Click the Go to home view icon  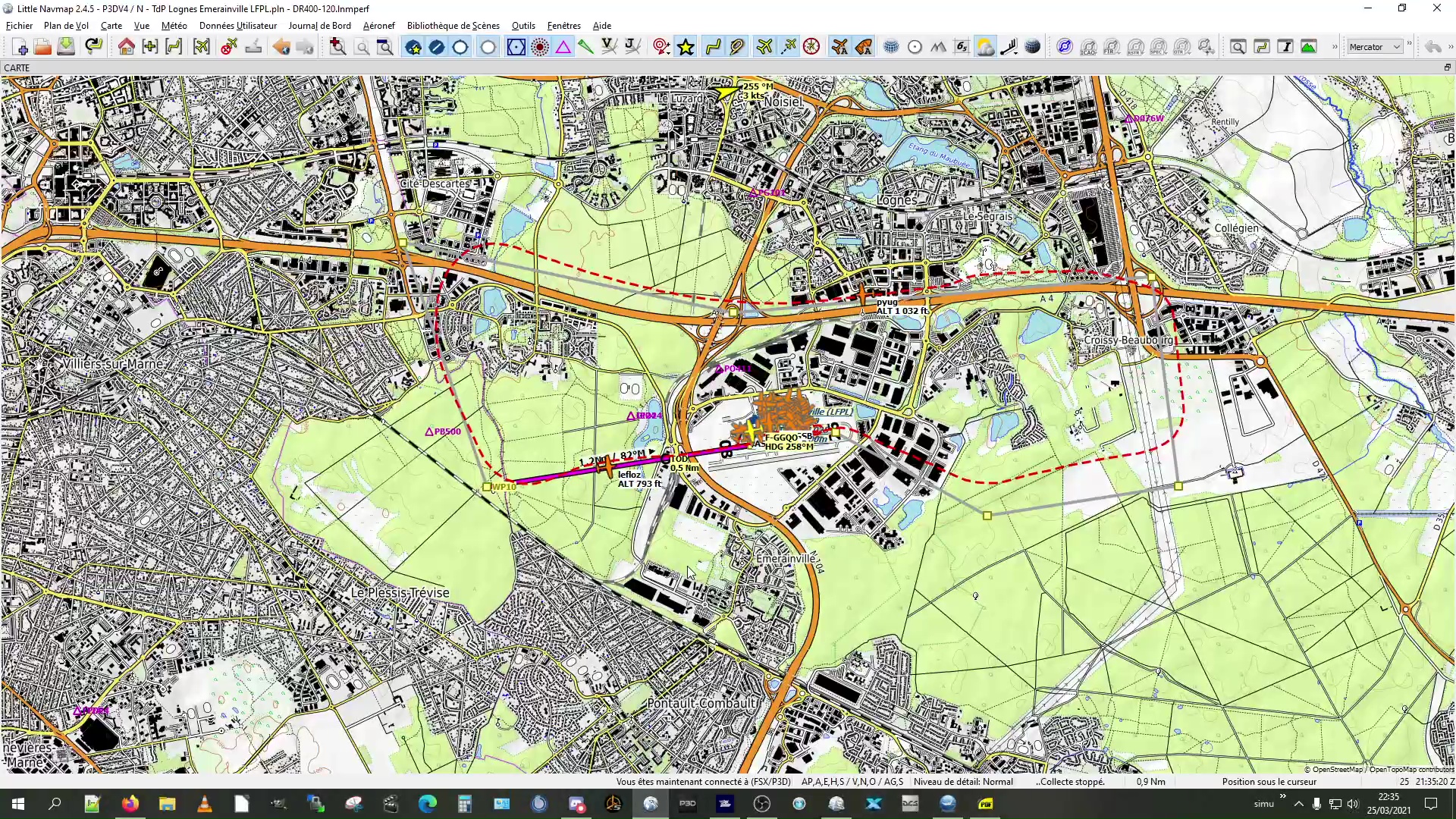click(x=126, y=47)
